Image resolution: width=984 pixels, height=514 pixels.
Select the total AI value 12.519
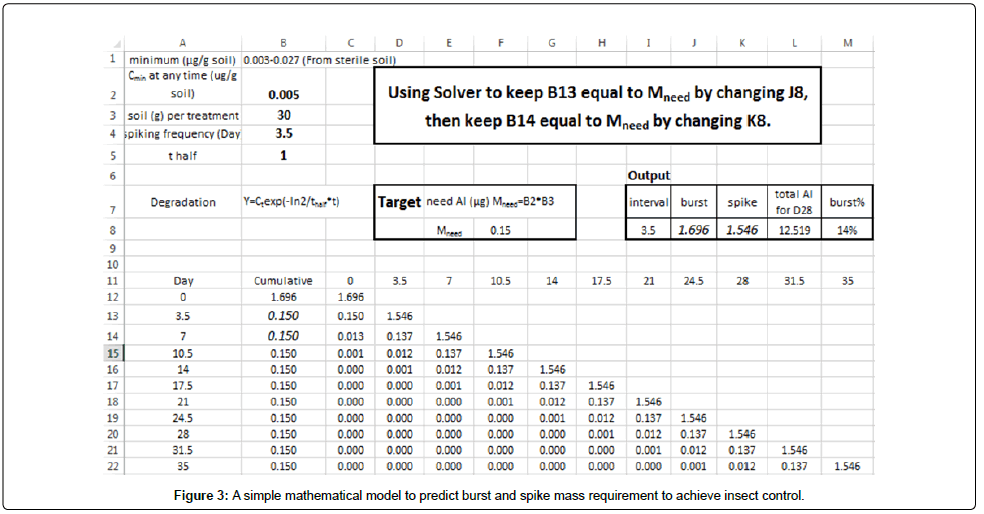coord(793,230)
